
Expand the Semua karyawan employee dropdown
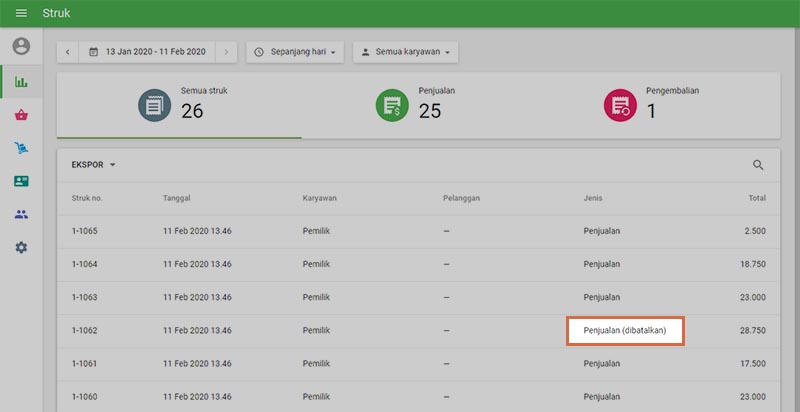[x=405, y=51]
